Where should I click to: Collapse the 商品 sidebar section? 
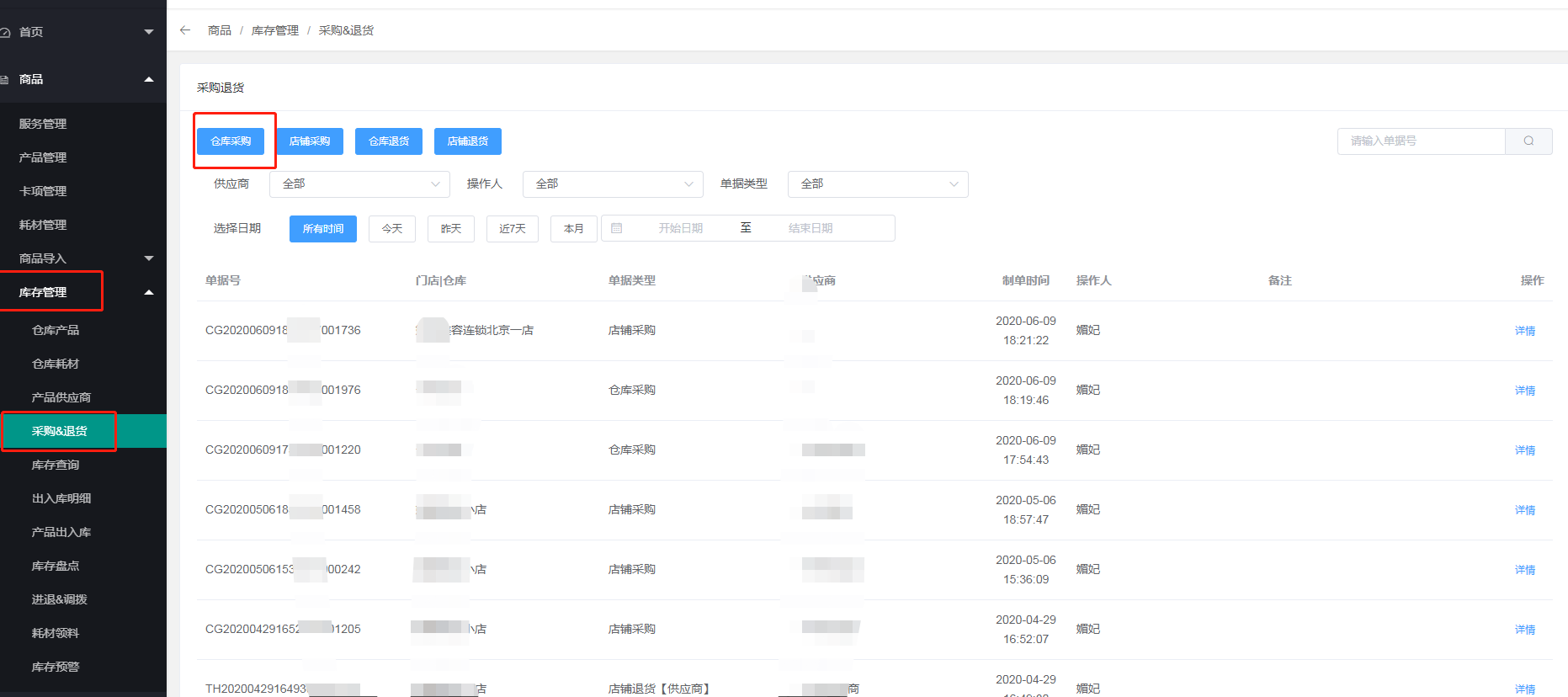click(x=149, y=79)
